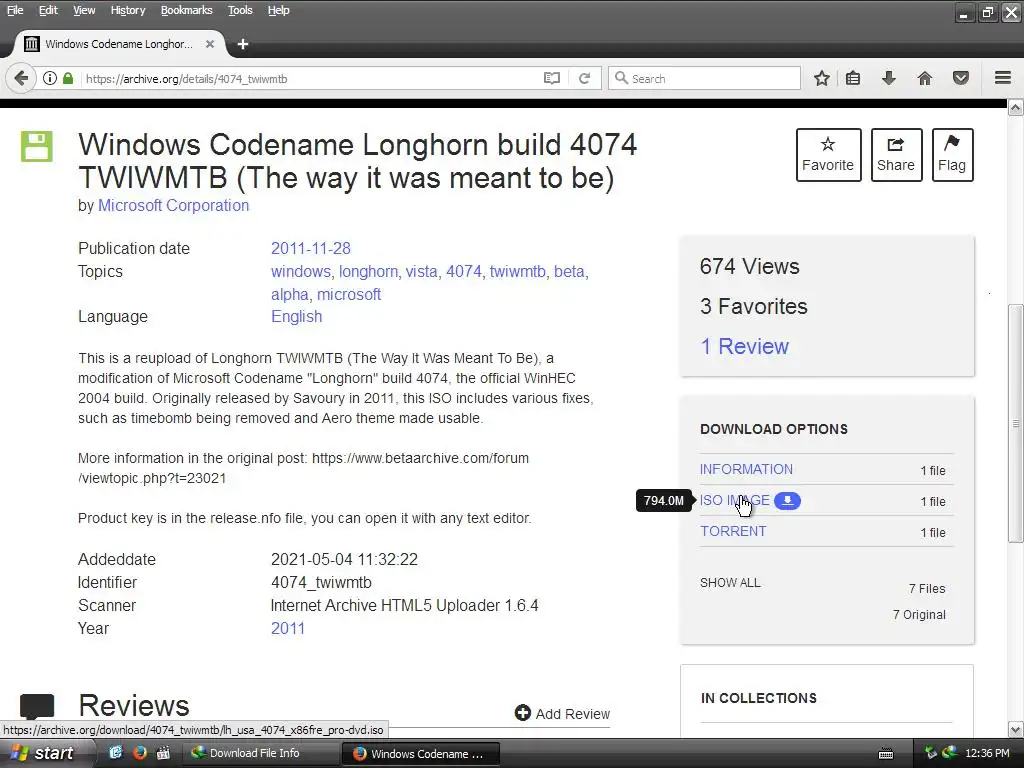Viewport: 1024px width, 768px height.
Task: Click the green padlock security icon
Action: click(x=68, y=78)
